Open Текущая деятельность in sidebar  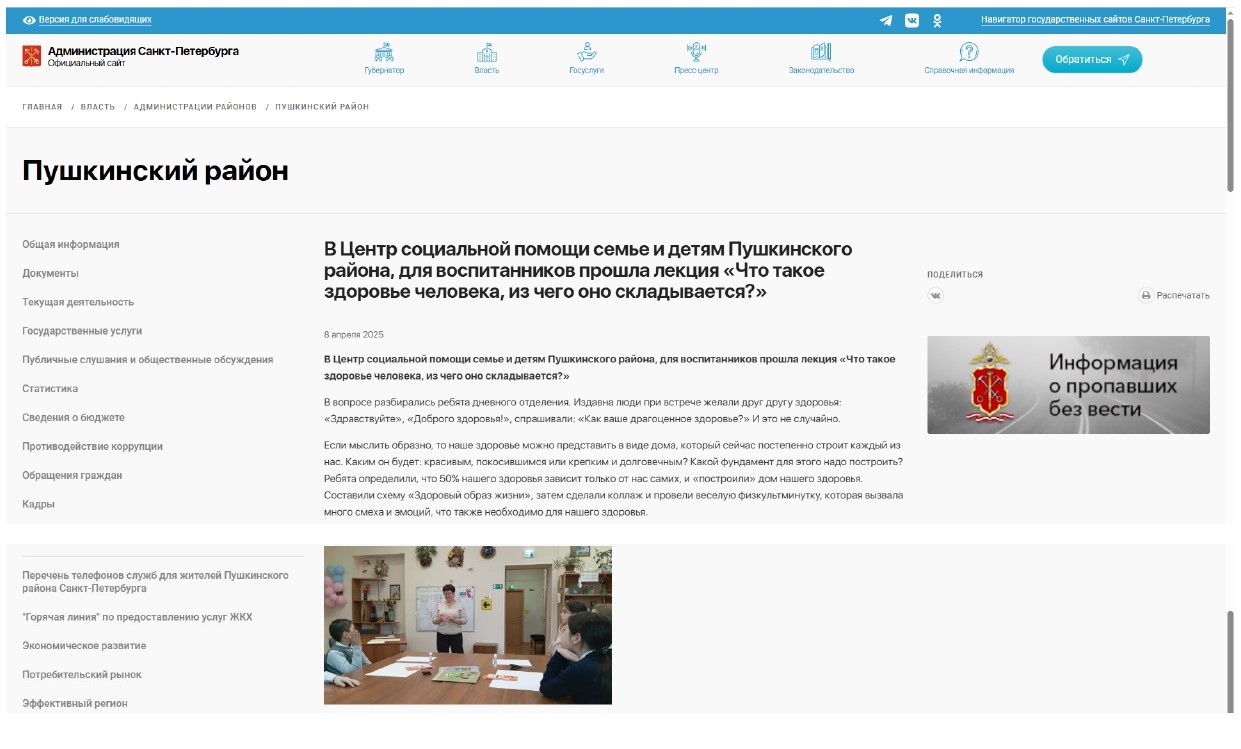pyautogui.click(x=78, y=302)
